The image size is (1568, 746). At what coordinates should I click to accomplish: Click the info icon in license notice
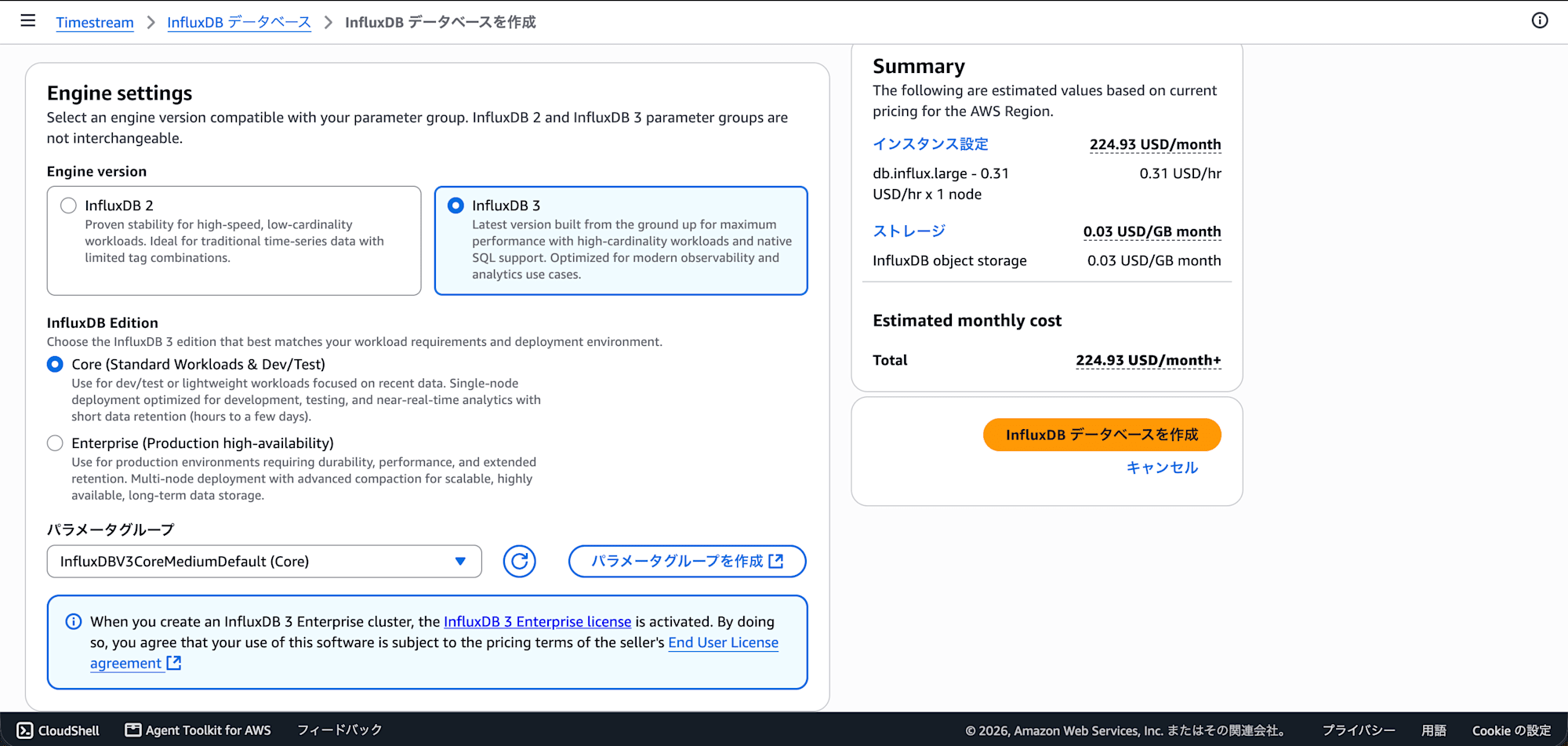(74, 622)
